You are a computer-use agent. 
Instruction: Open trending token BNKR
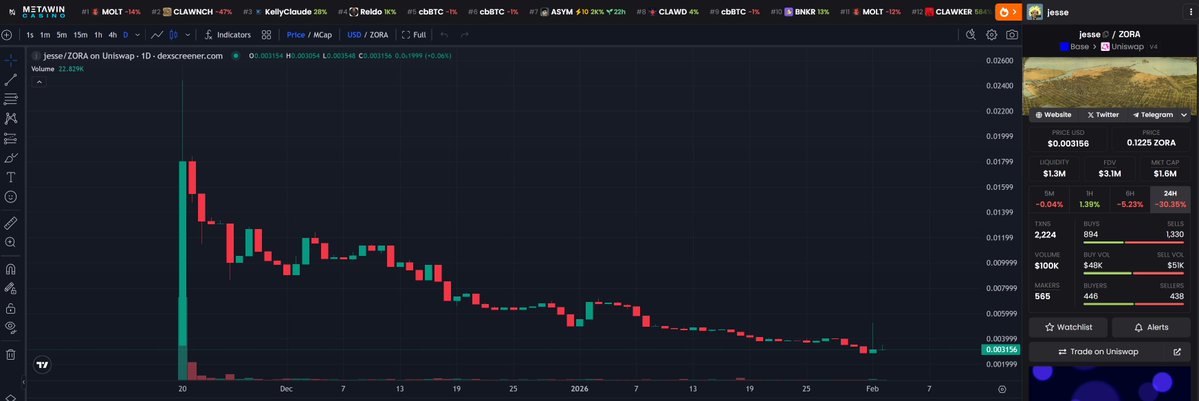tap(800, 12)
